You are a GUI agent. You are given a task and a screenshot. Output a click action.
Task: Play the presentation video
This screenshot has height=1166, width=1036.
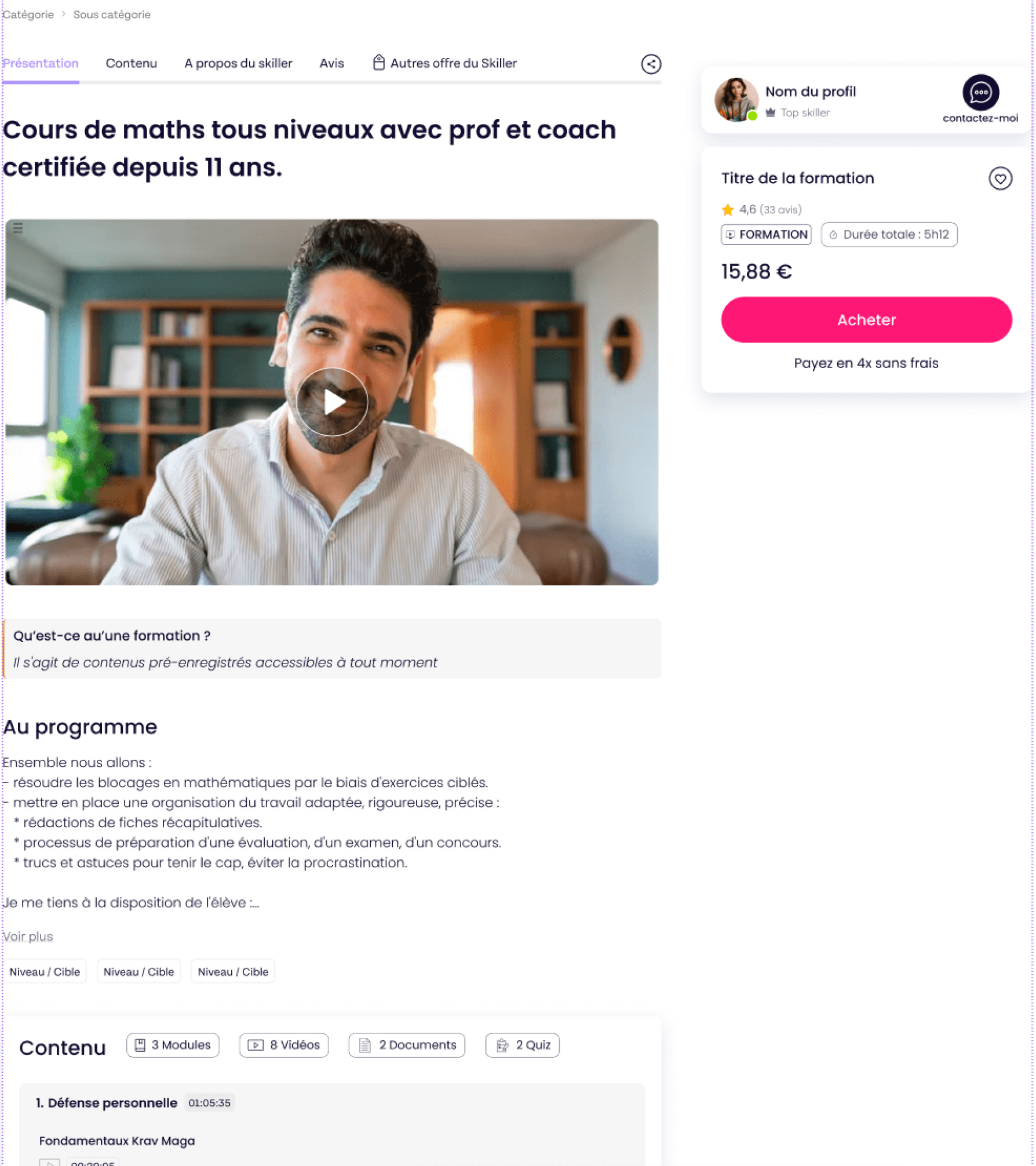pos(332,402)
